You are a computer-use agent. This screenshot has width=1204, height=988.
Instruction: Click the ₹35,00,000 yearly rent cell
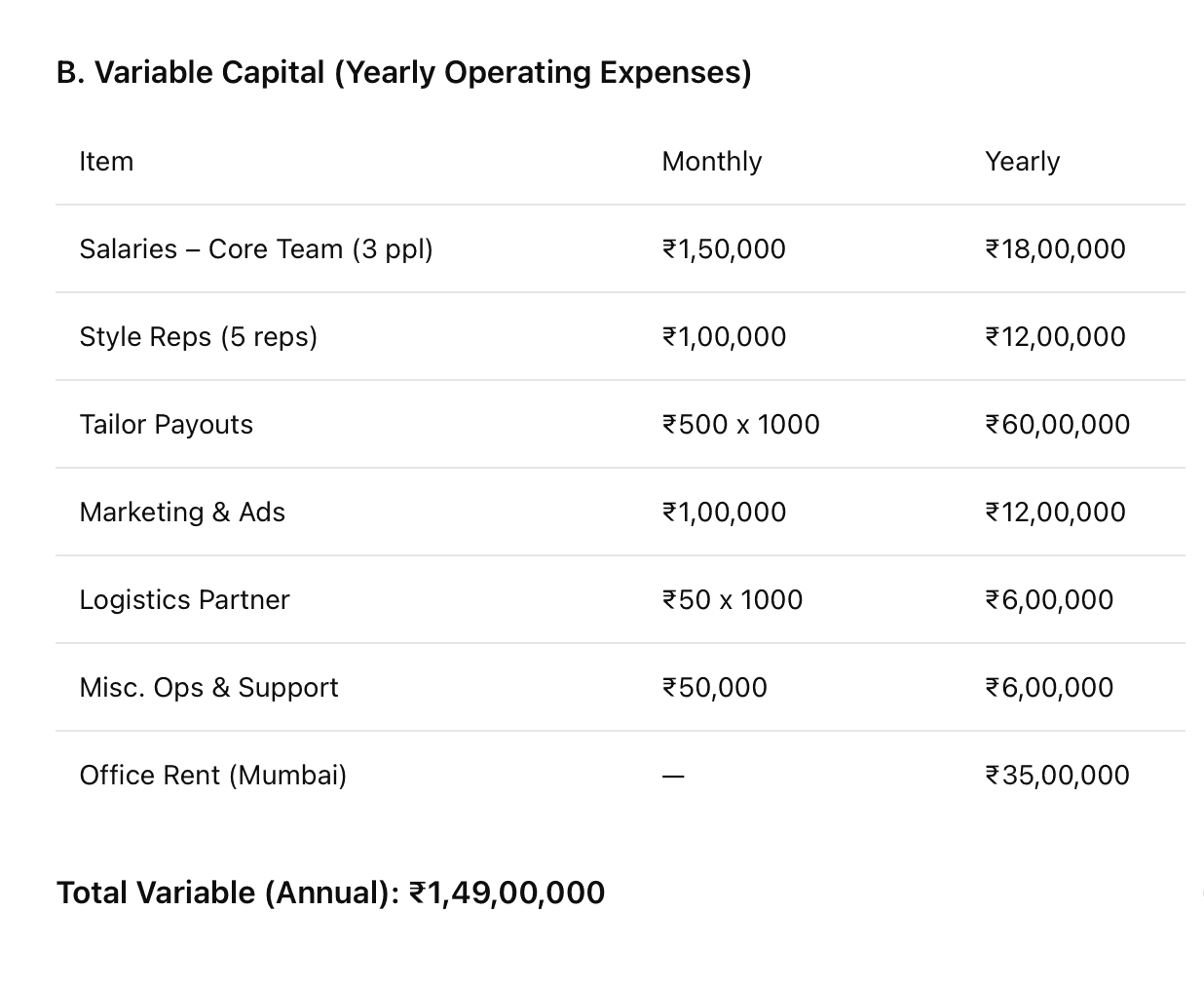[x=1057, y=776]
